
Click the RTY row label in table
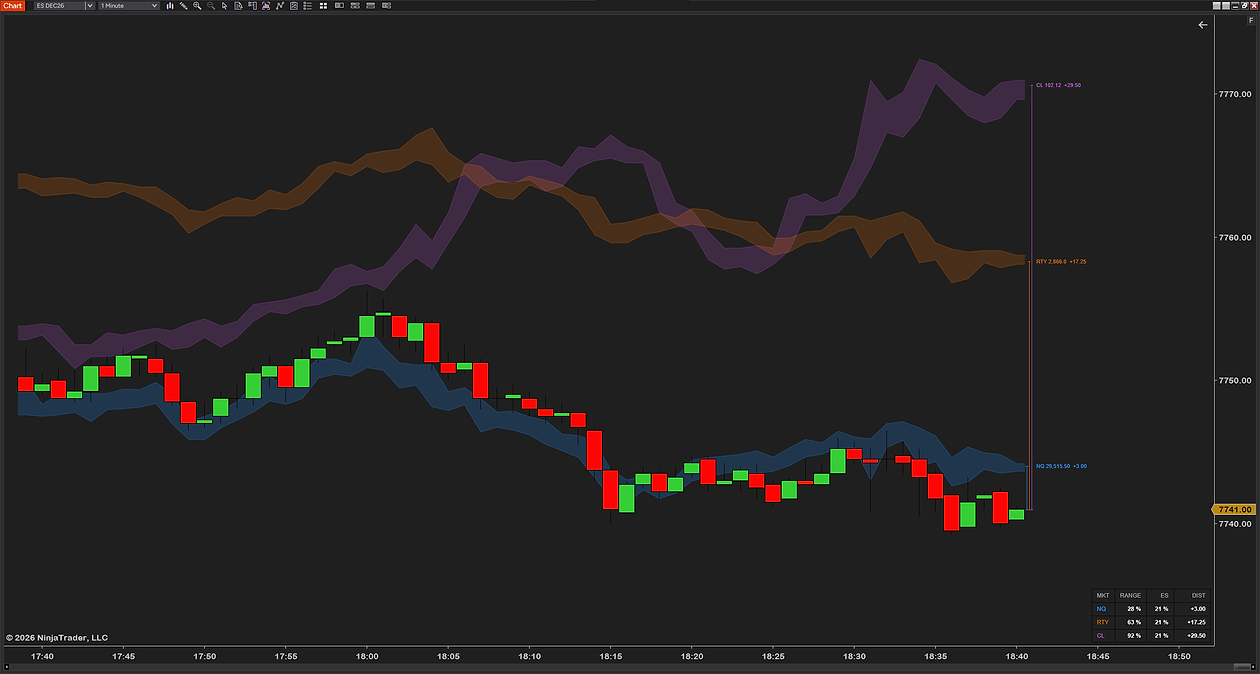1102,622
